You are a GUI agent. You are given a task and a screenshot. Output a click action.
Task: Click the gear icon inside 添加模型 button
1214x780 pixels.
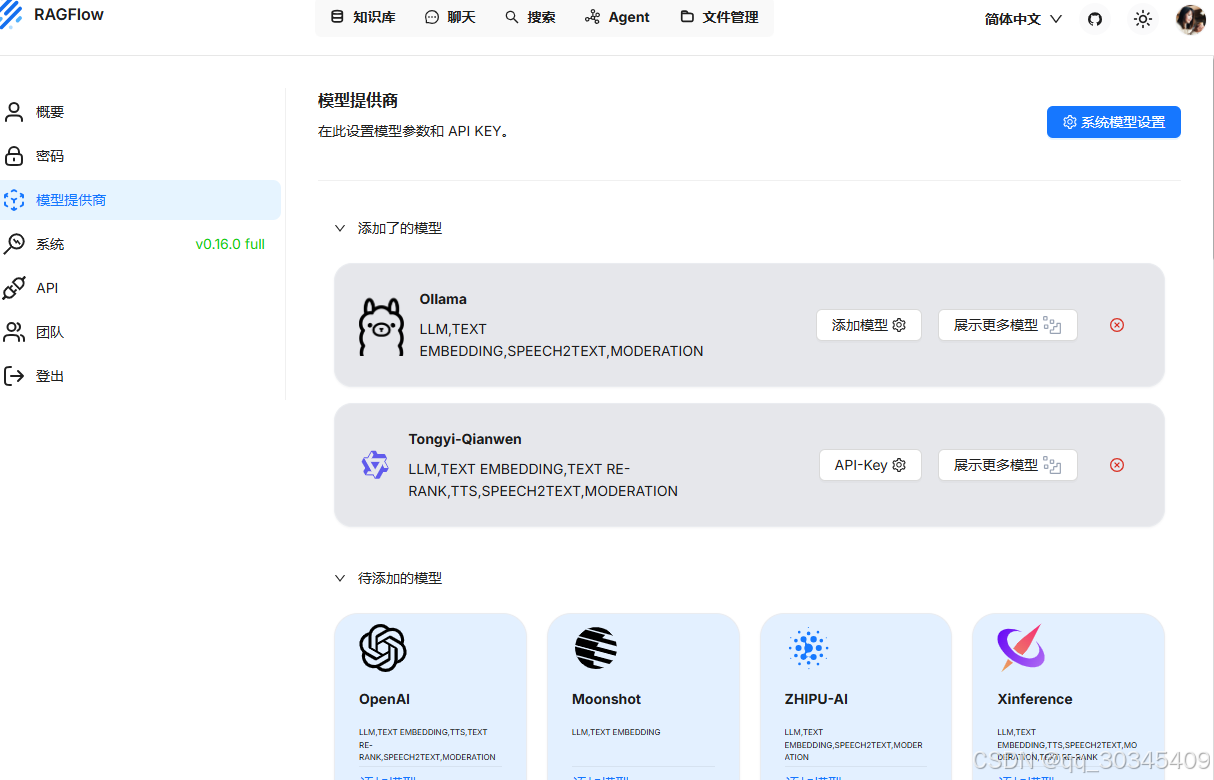(x=899, y=325)
